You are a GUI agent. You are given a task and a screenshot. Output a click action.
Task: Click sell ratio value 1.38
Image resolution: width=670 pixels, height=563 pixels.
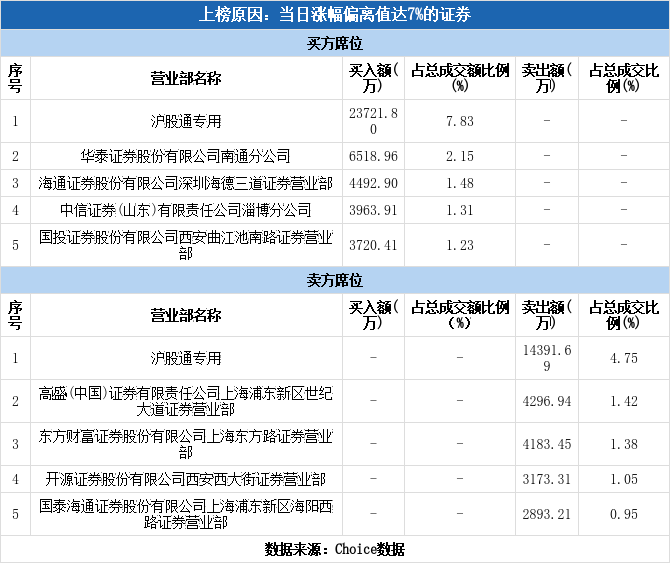click(624, 444)
